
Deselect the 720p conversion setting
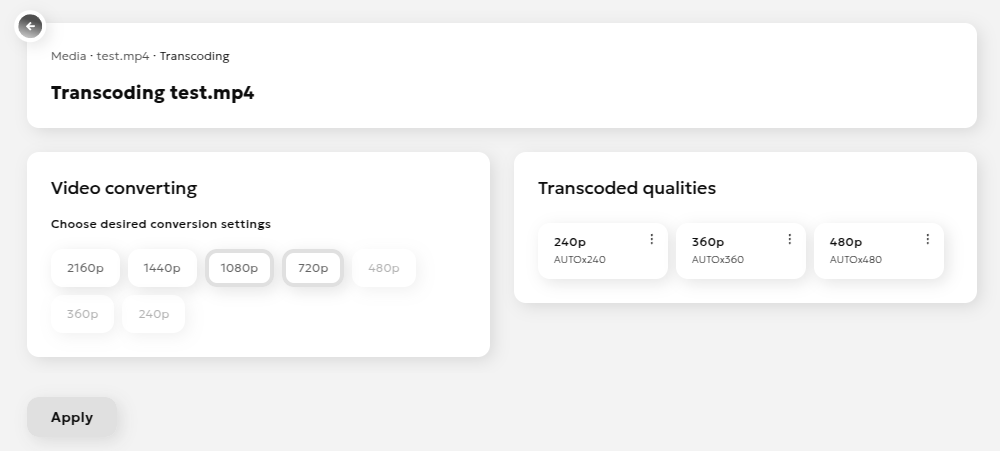tap(313, 268)
